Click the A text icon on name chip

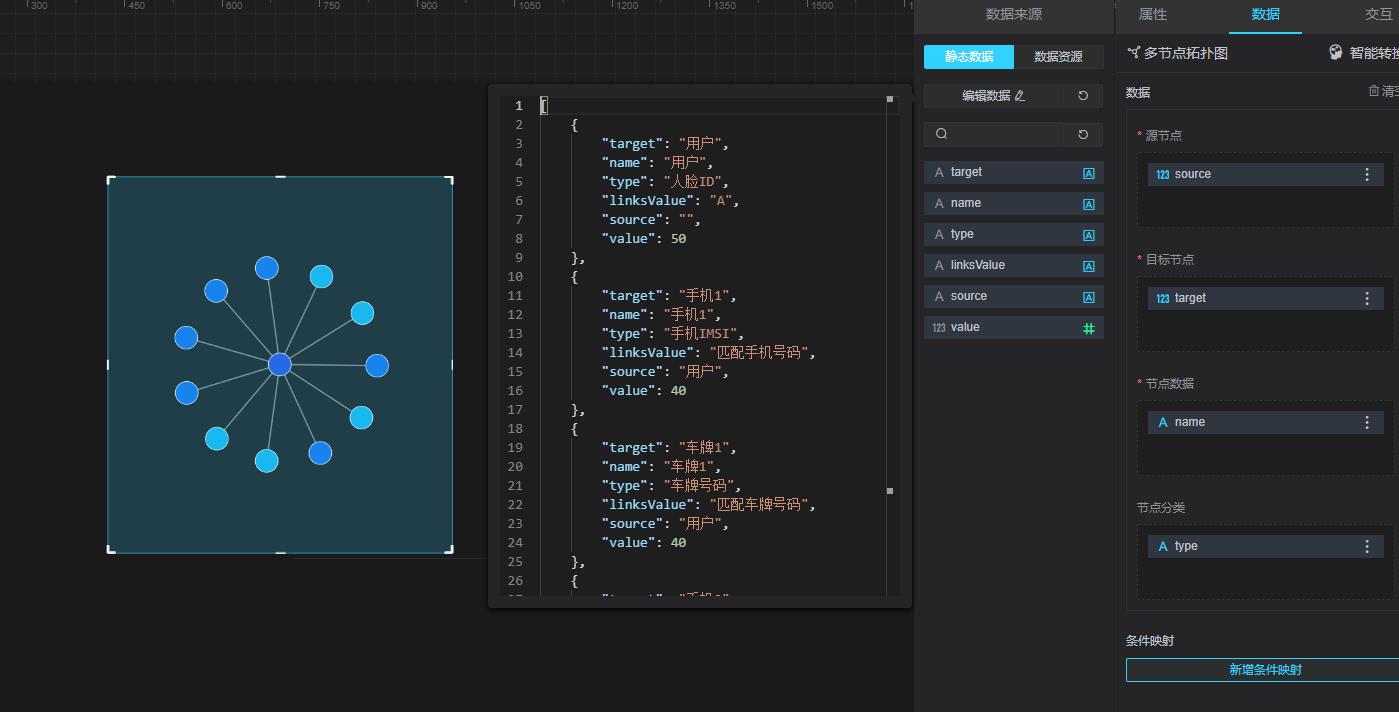coord(1163,423)
